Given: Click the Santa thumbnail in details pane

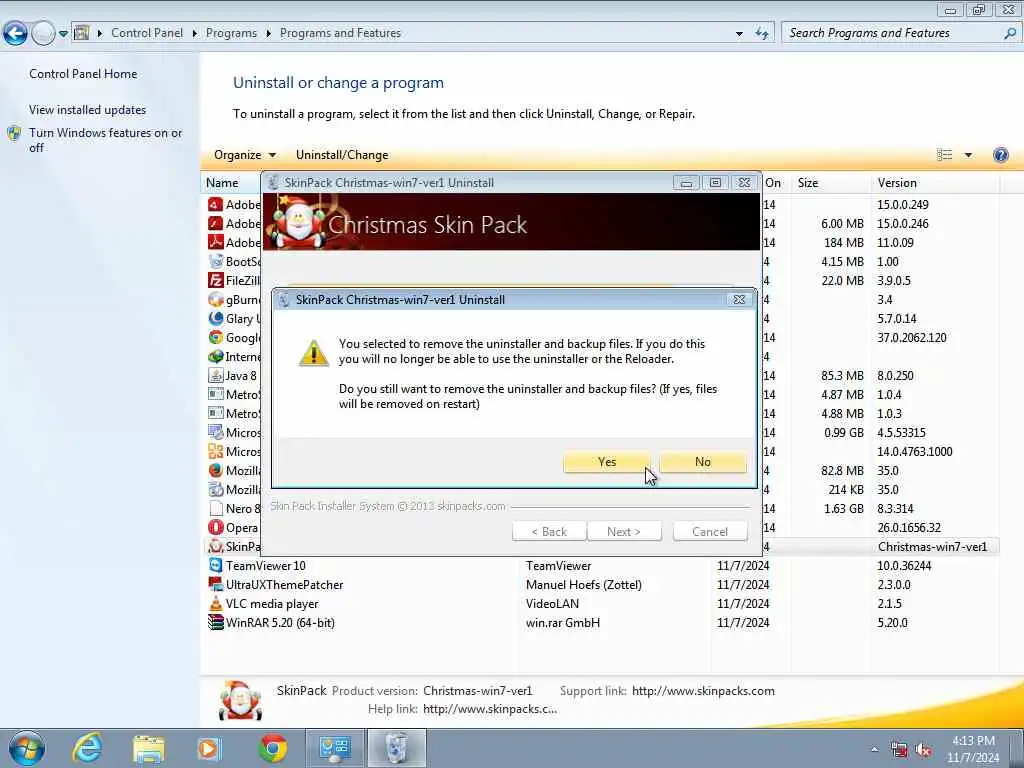Looking at the screenshot, I should click(x=240, y=700).
